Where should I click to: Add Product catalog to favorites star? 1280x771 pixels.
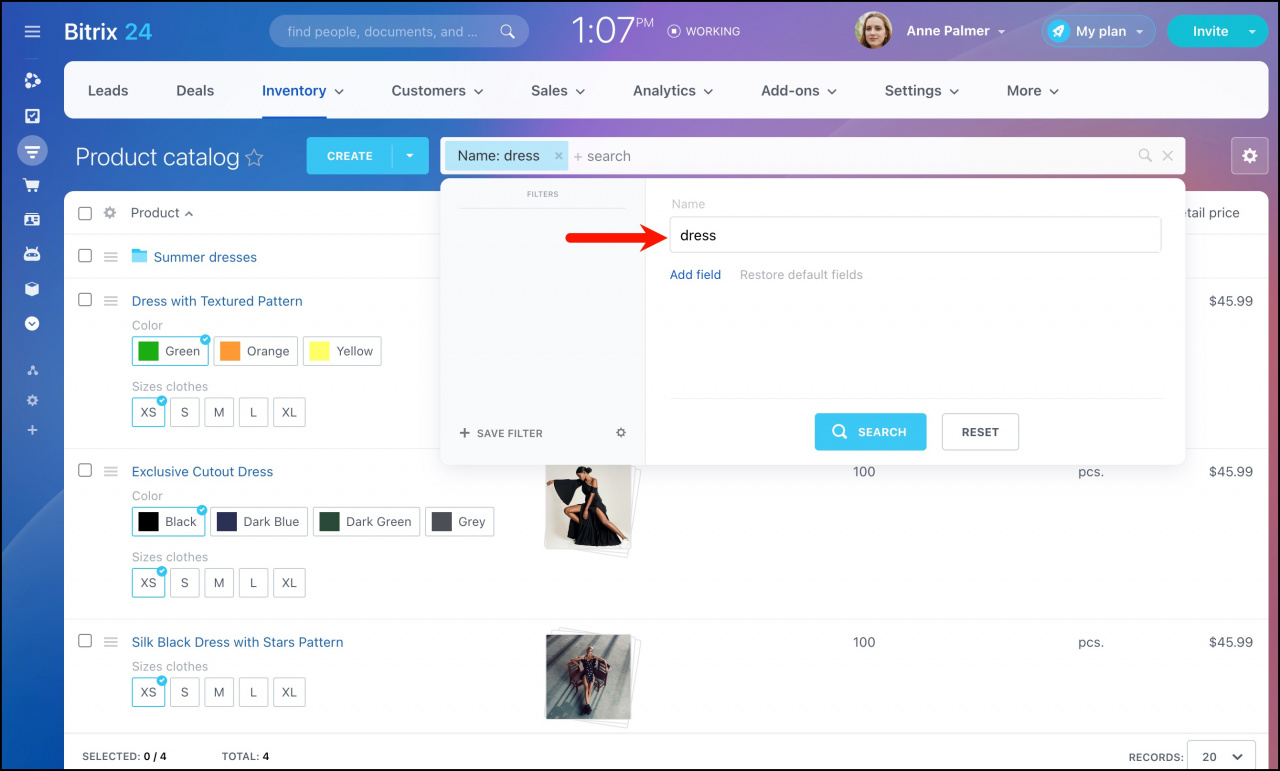pos(254,157)
